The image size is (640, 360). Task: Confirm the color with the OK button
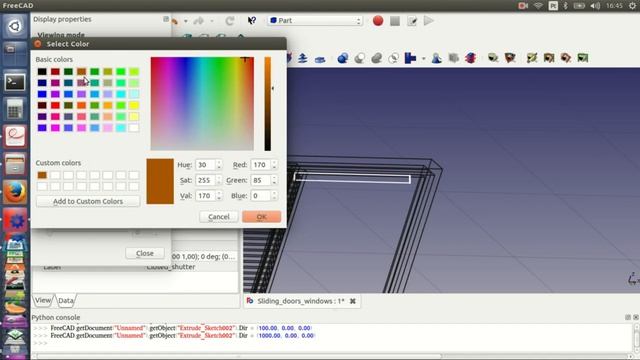(x=262, y=217)
